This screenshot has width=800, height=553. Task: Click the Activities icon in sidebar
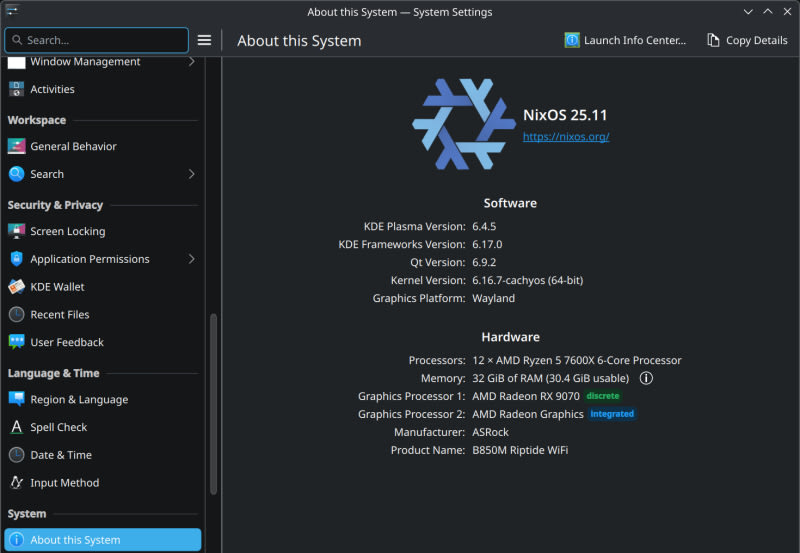pos(16,89)
